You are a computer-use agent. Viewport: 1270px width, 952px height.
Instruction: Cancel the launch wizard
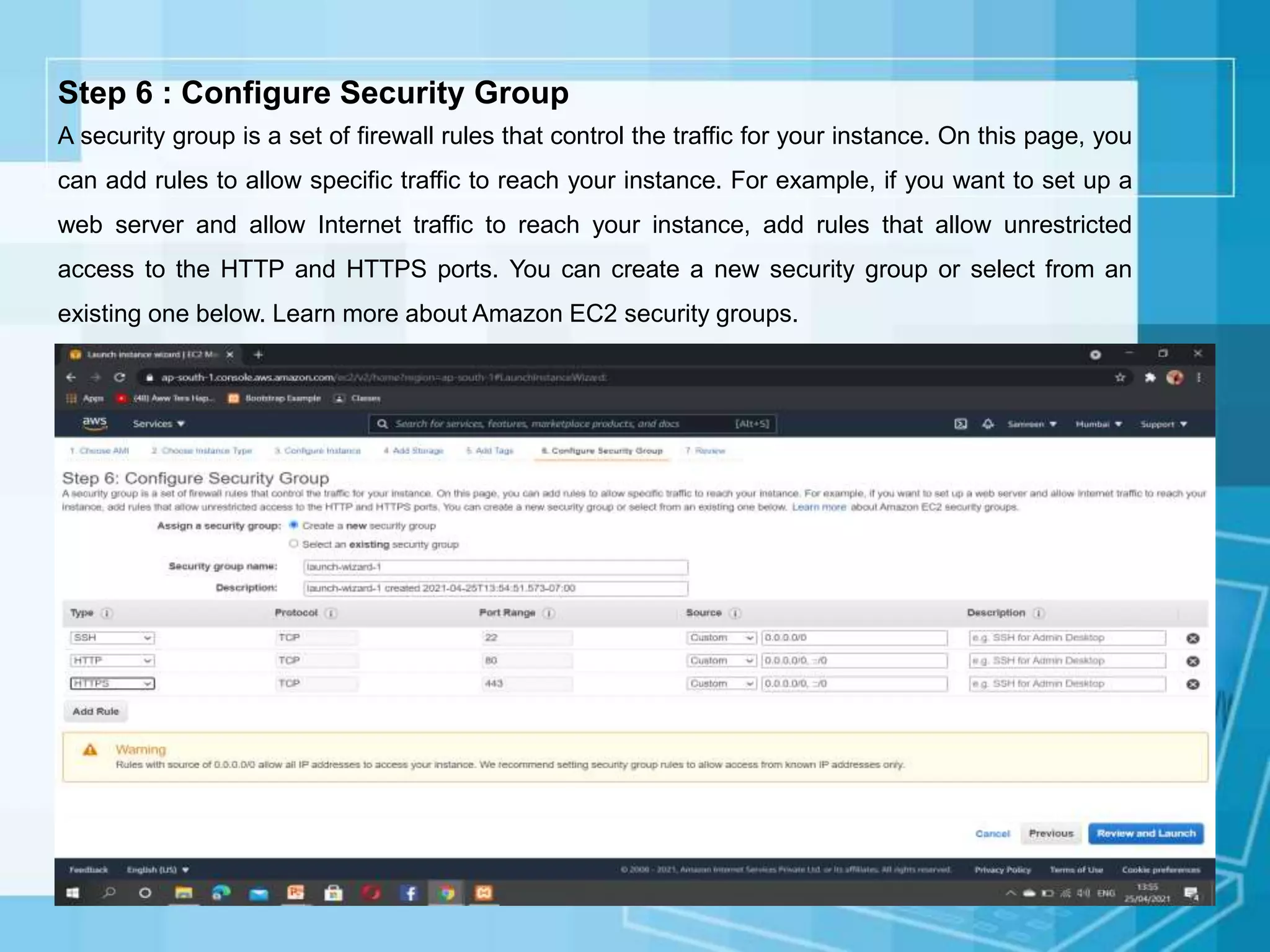(x=992, y=834)
